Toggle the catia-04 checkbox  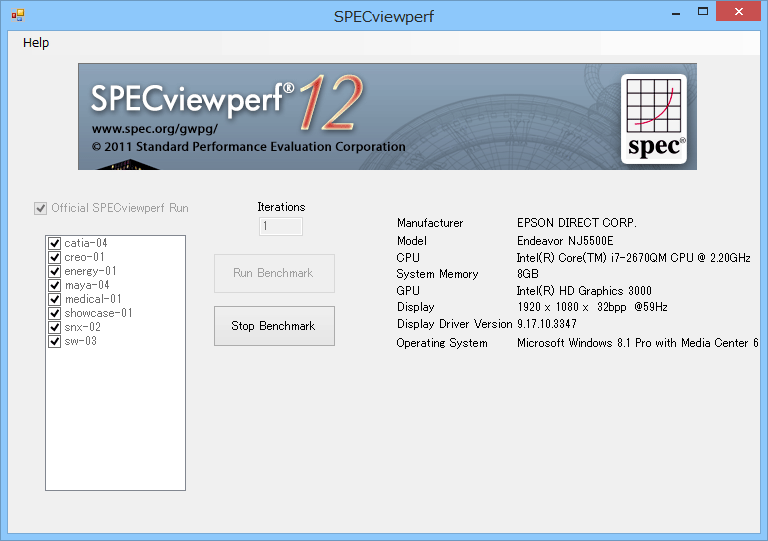pyautogui.click(x=54, y=243)
